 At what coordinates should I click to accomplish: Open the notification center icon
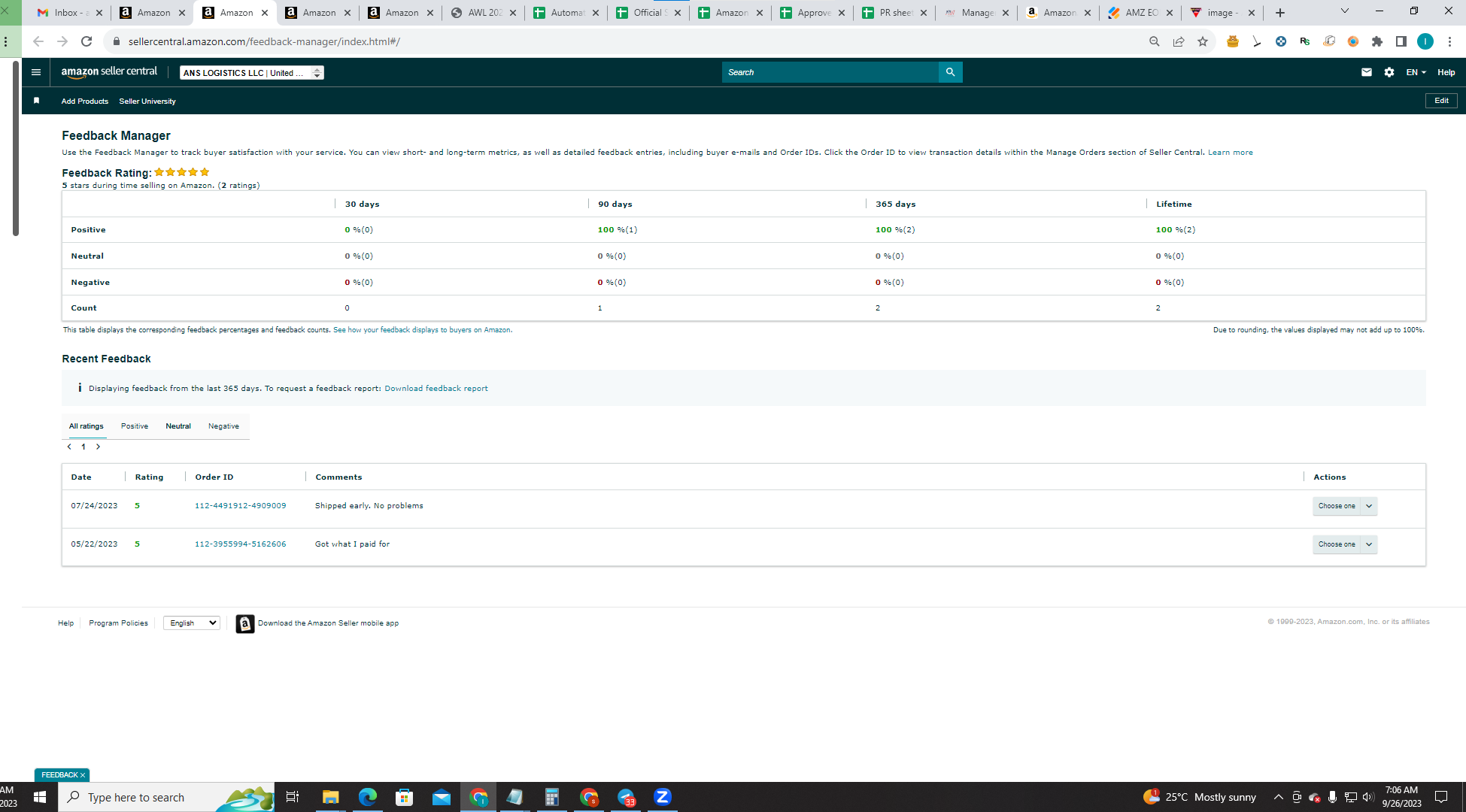(x=1441, y=797)
